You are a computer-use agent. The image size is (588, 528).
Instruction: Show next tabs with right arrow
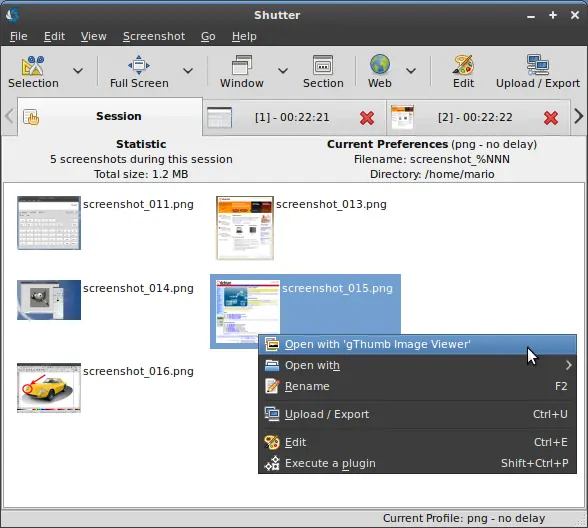[579, 117]
